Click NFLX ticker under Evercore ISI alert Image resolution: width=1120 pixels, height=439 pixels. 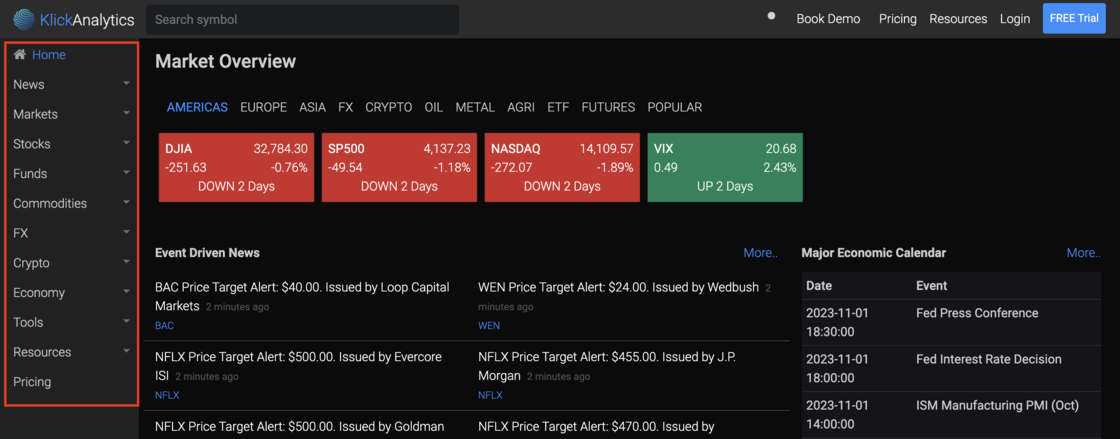tap(167, 395)
